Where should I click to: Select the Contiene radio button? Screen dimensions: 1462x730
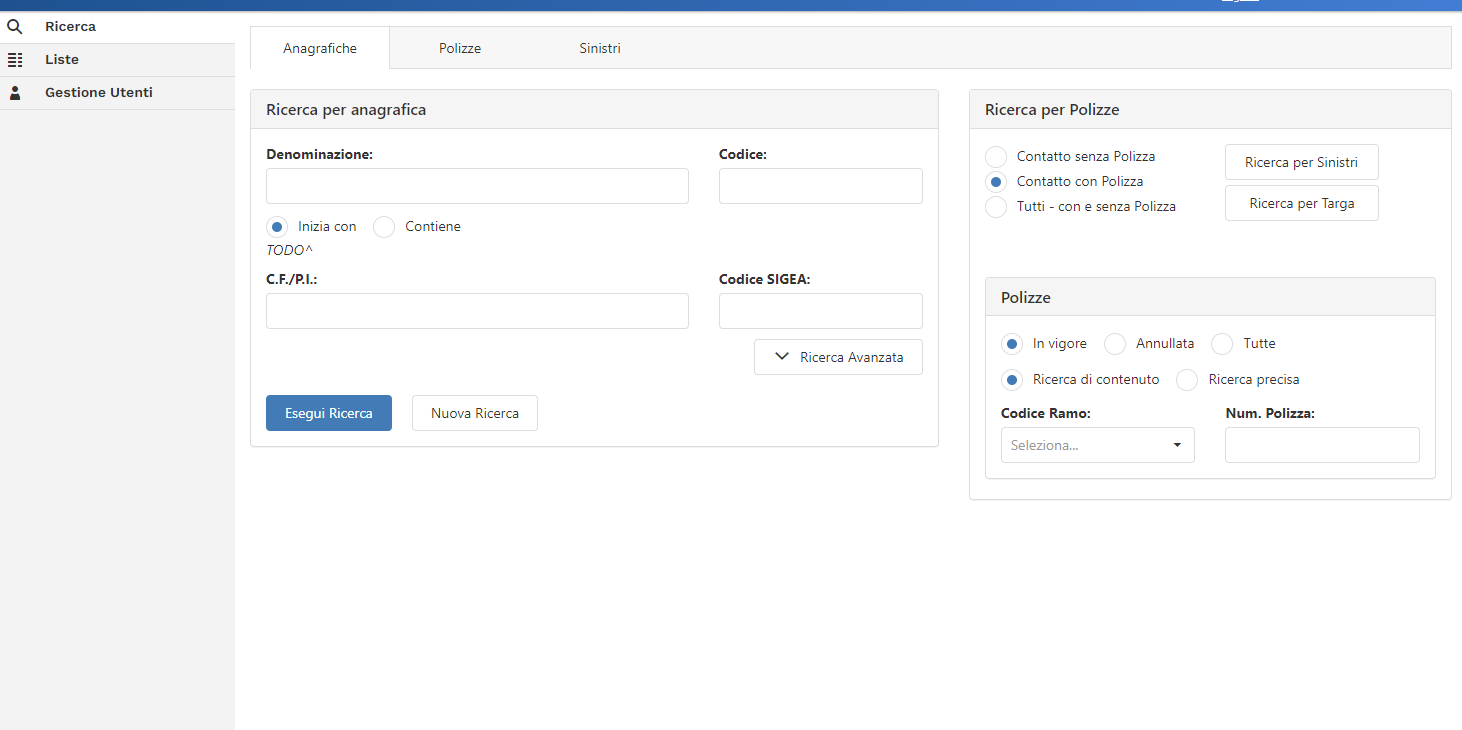coord(384,227)
